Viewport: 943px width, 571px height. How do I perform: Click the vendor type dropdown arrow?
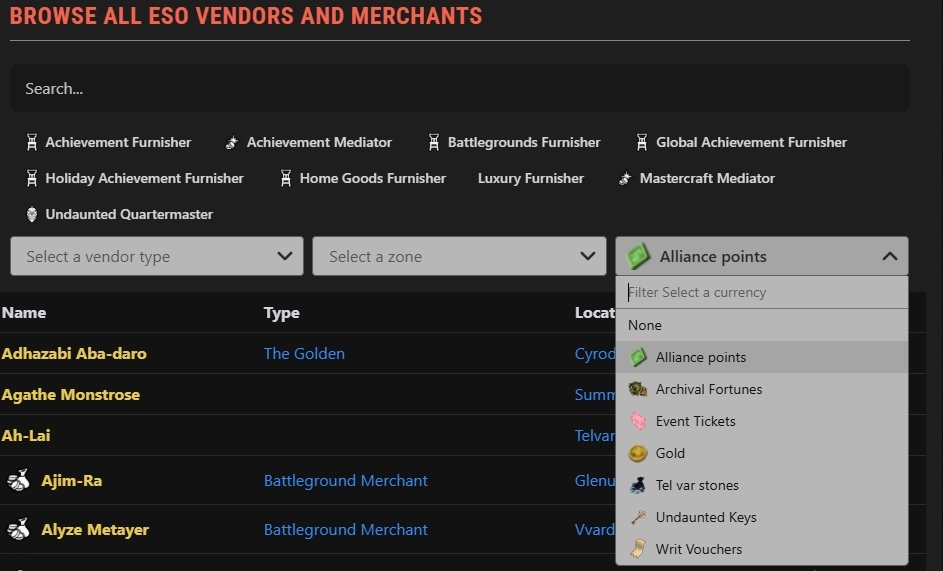tap(285, 256)
